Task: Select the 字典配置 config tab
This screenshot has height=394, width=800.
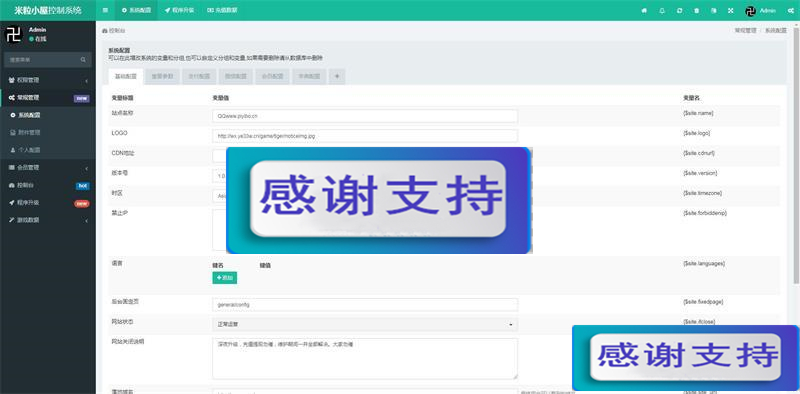Action: pyautogui.click(x=309, y=77)
